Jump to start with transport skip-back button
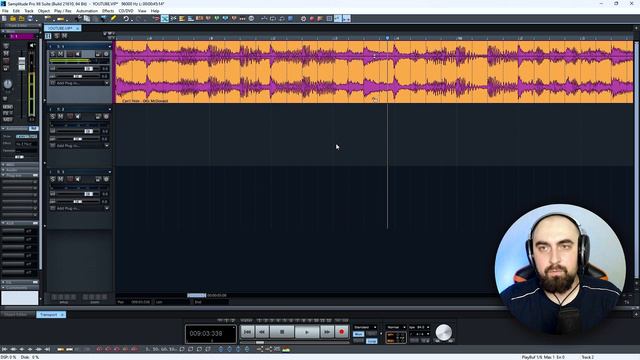The width and height of the screenshot is (640, 360). (247, 332)
